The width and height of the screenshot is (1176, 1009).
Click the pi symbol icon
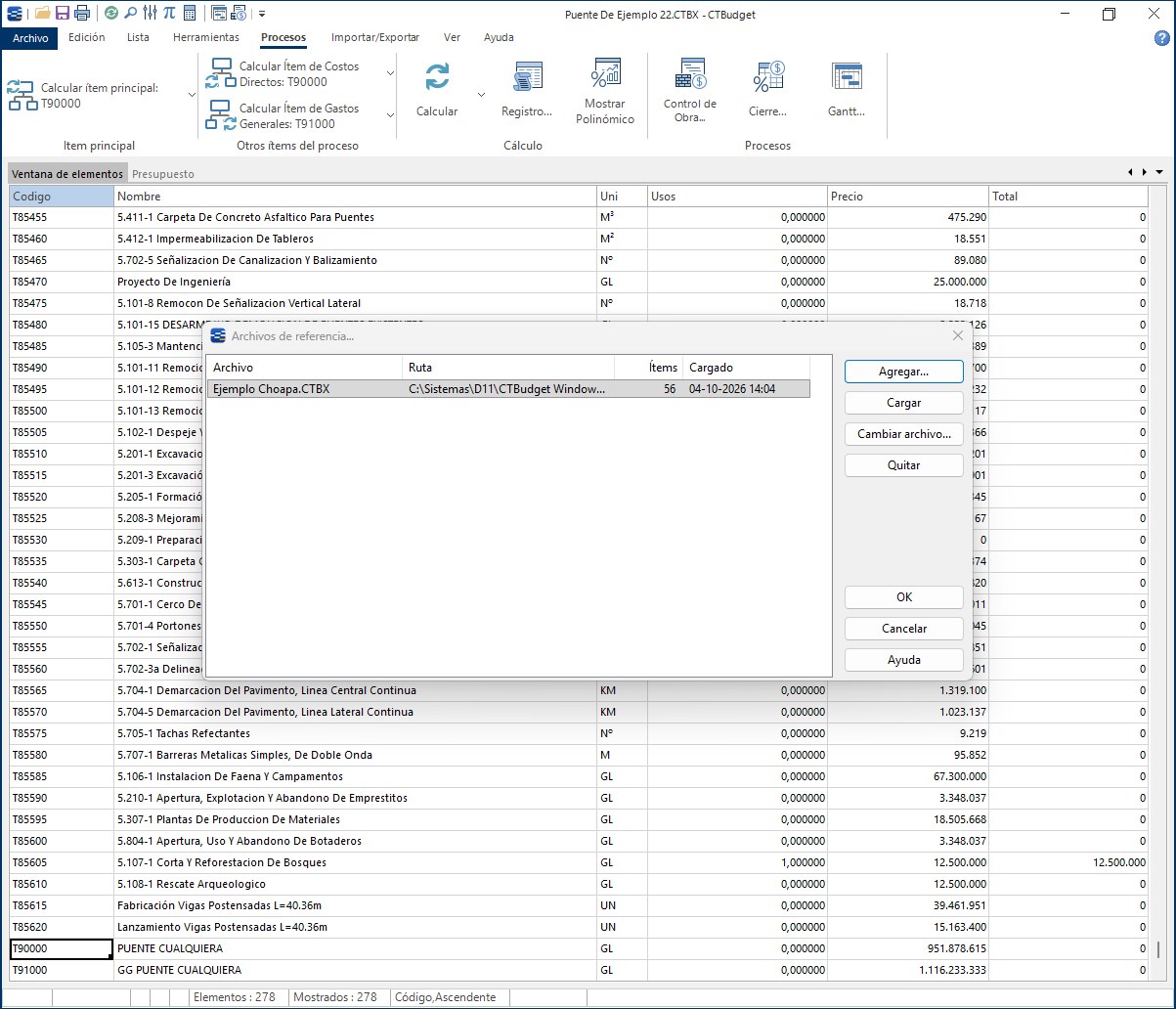pyautogui.click(x=169, y=14)
